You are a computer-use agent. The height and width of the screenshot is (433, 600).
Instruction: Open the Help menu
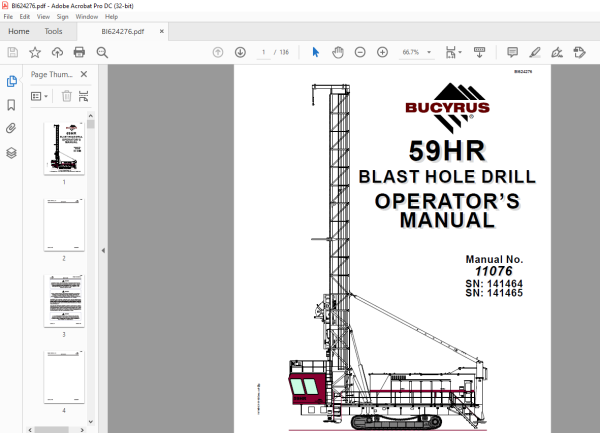111,17
